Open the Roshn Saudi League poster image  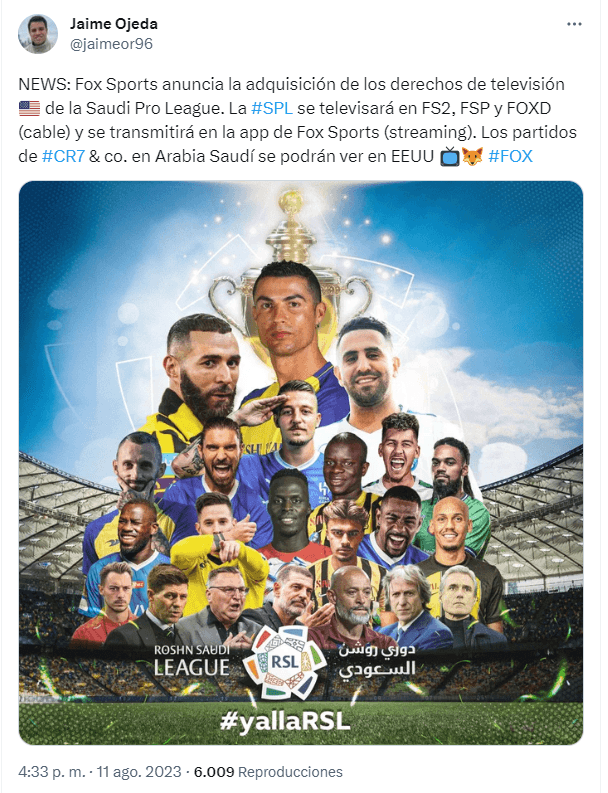click(x=301, y=463)
